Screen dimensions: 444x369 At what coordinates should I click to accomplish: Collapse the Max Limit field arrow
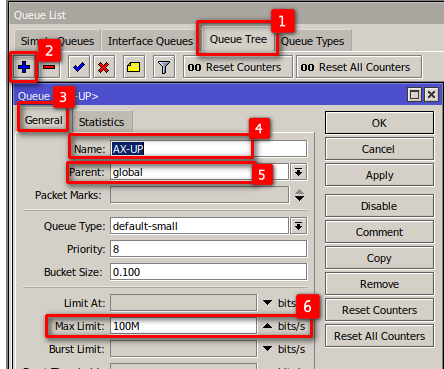(267, 326)
